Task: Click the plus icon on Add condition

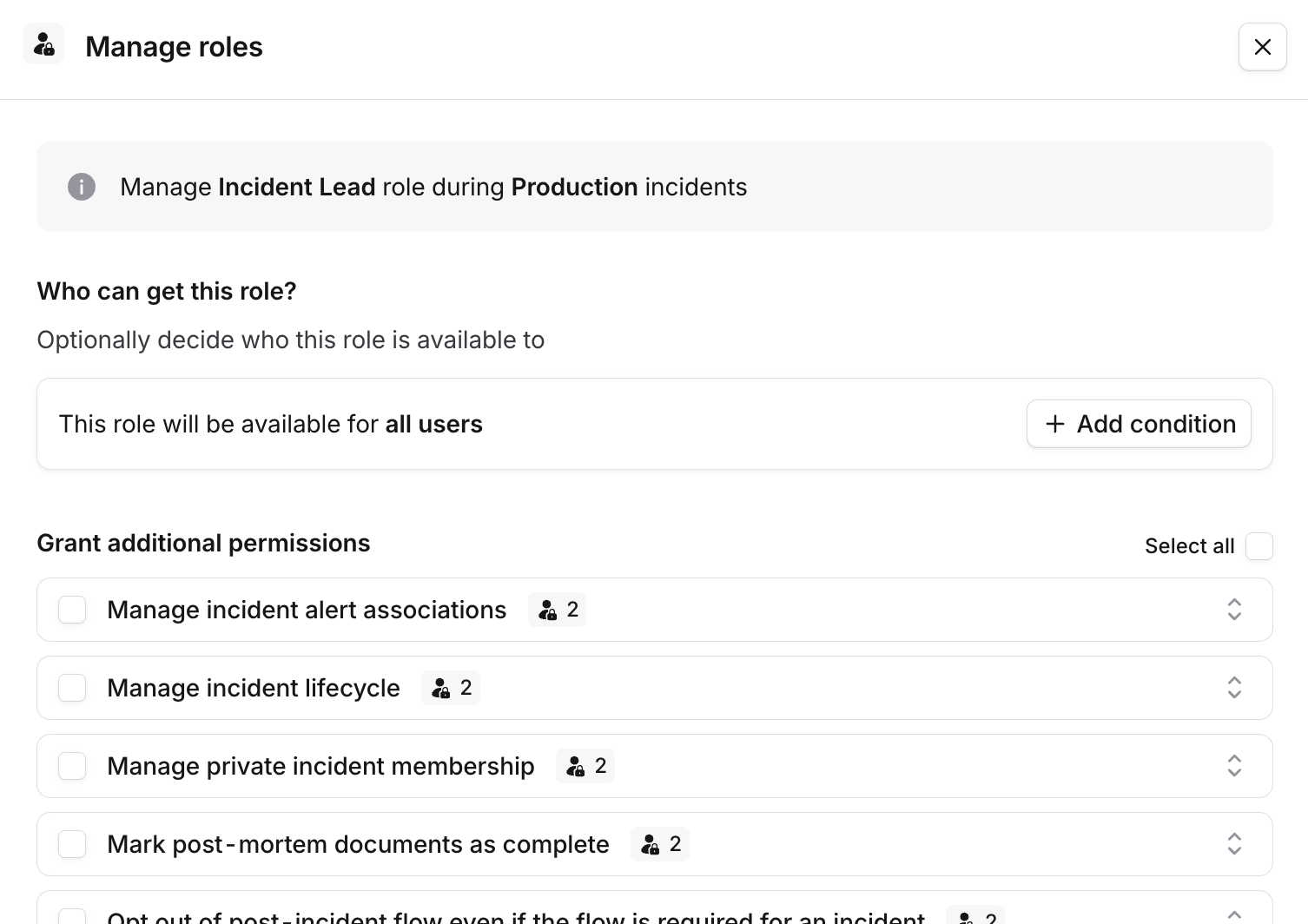Action: click(1054, 424)
